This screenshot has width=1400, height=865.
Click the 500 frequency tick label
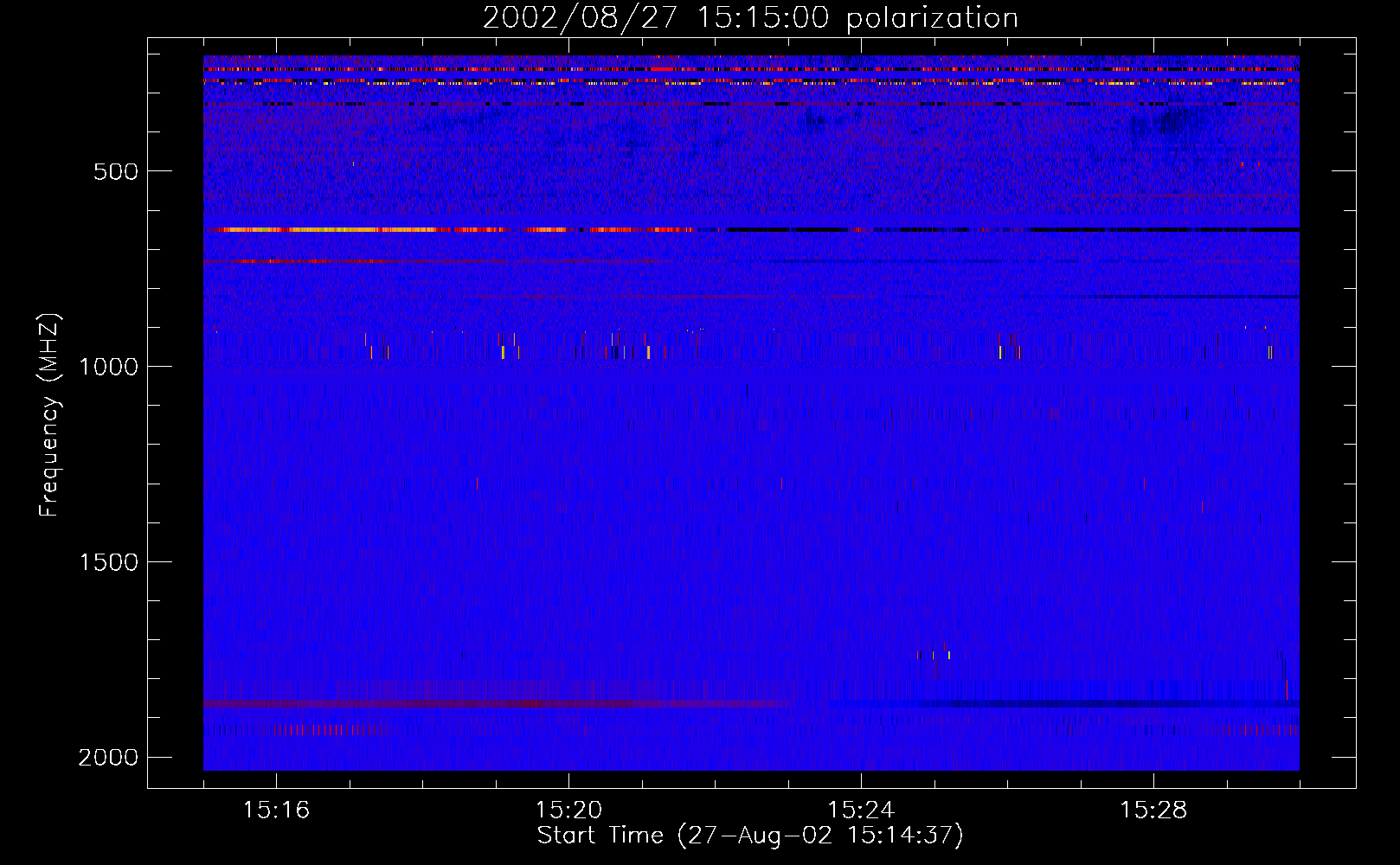tap(116, 171)
